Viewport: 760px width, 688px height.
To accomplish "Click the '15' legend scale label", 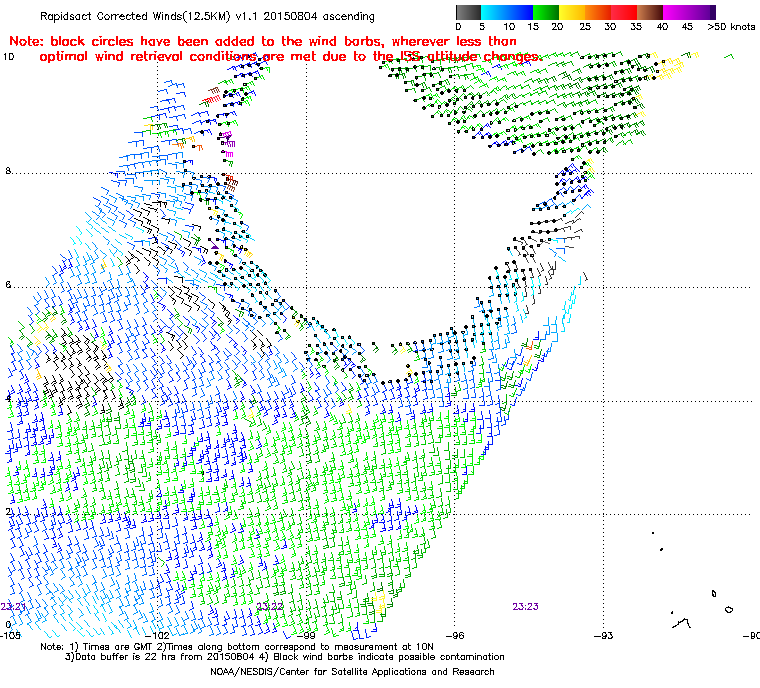I will click(533, 27).
